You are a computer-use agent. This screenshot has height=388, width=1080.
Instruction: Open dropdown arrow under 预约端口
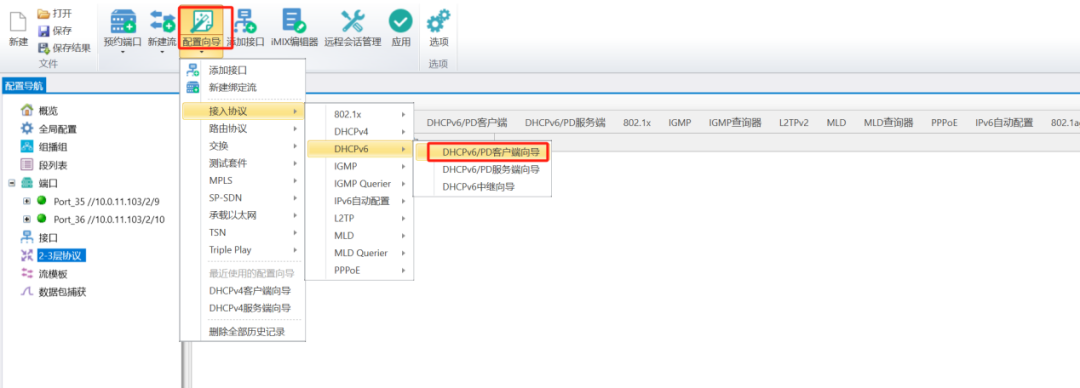(x=123, y=52)
